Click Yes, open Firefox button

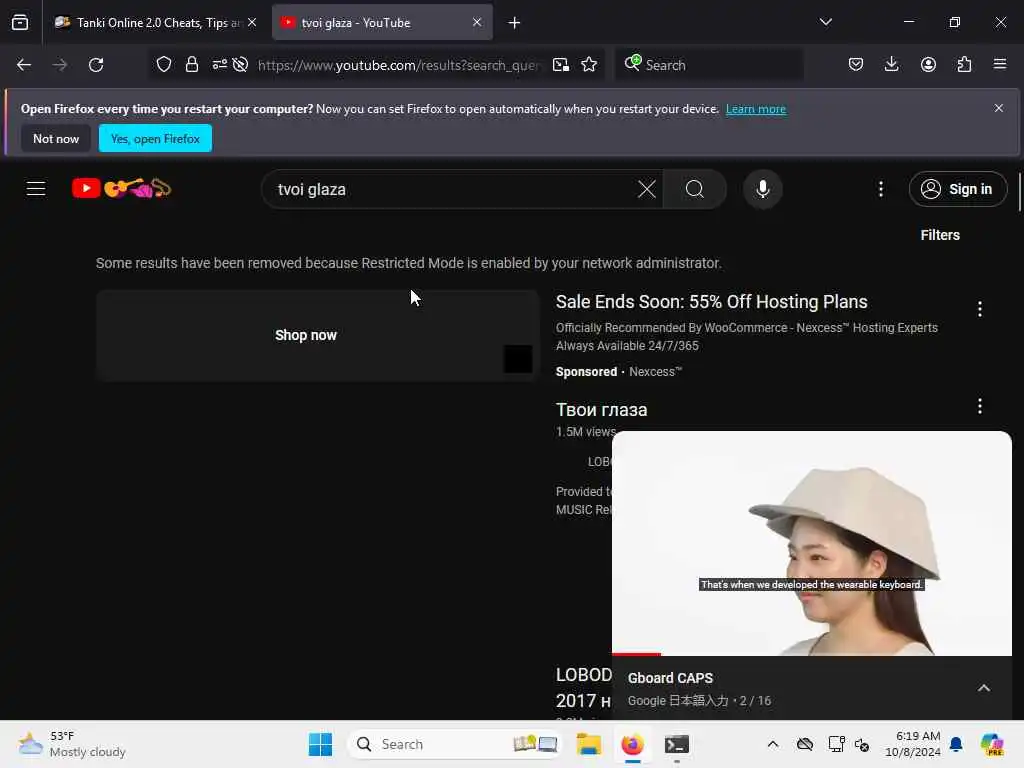(x=155, y=138)
